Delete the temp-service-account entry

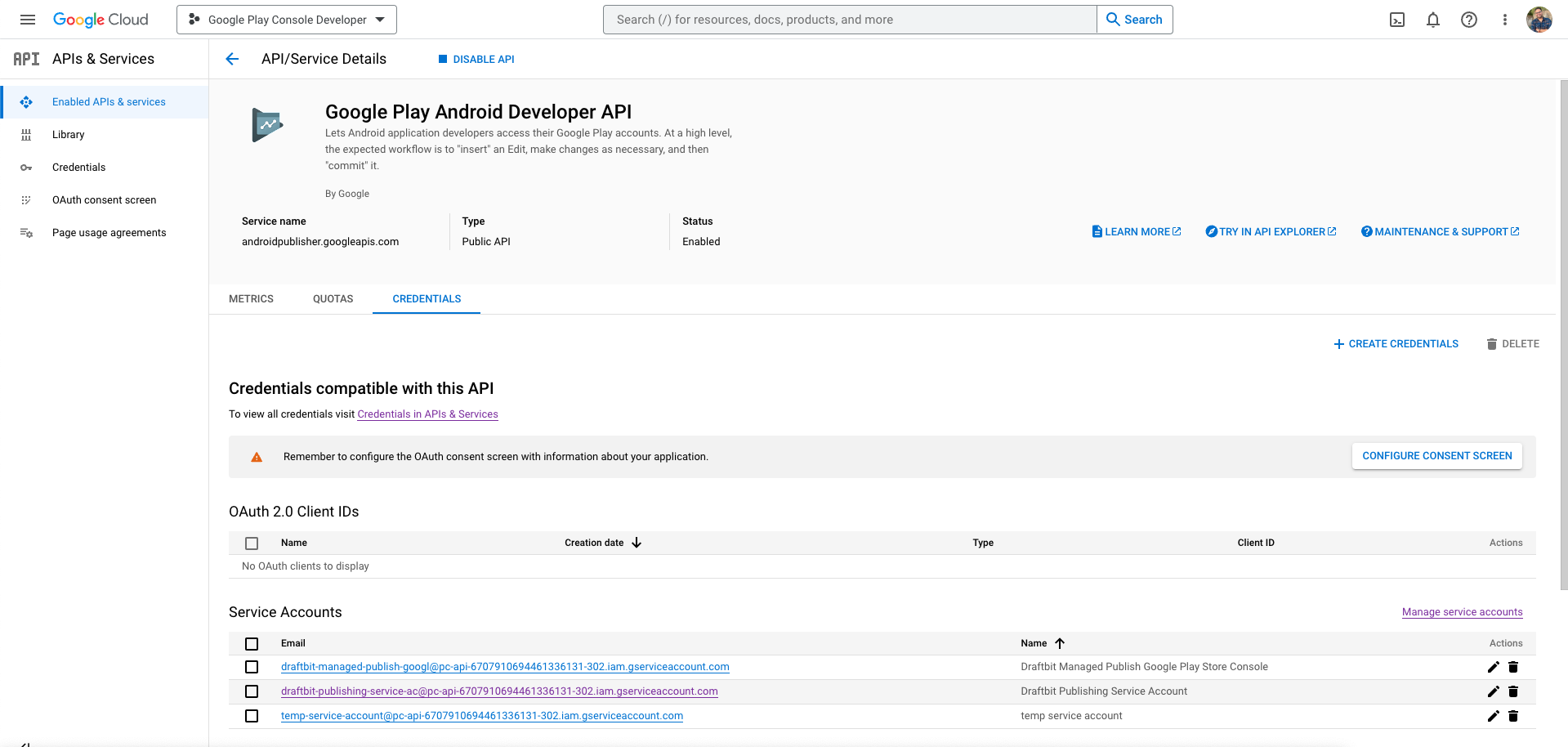point(1513,716)
